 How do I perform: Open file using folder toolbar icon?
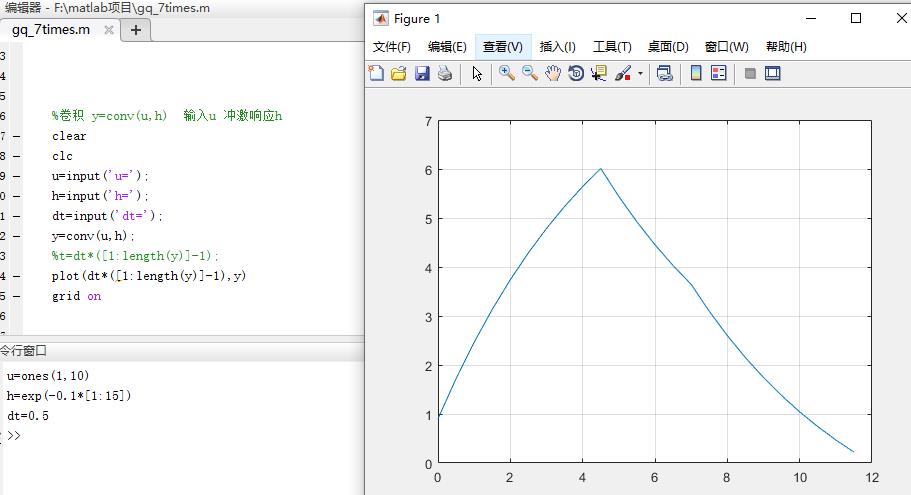click(x=399, y=73)
